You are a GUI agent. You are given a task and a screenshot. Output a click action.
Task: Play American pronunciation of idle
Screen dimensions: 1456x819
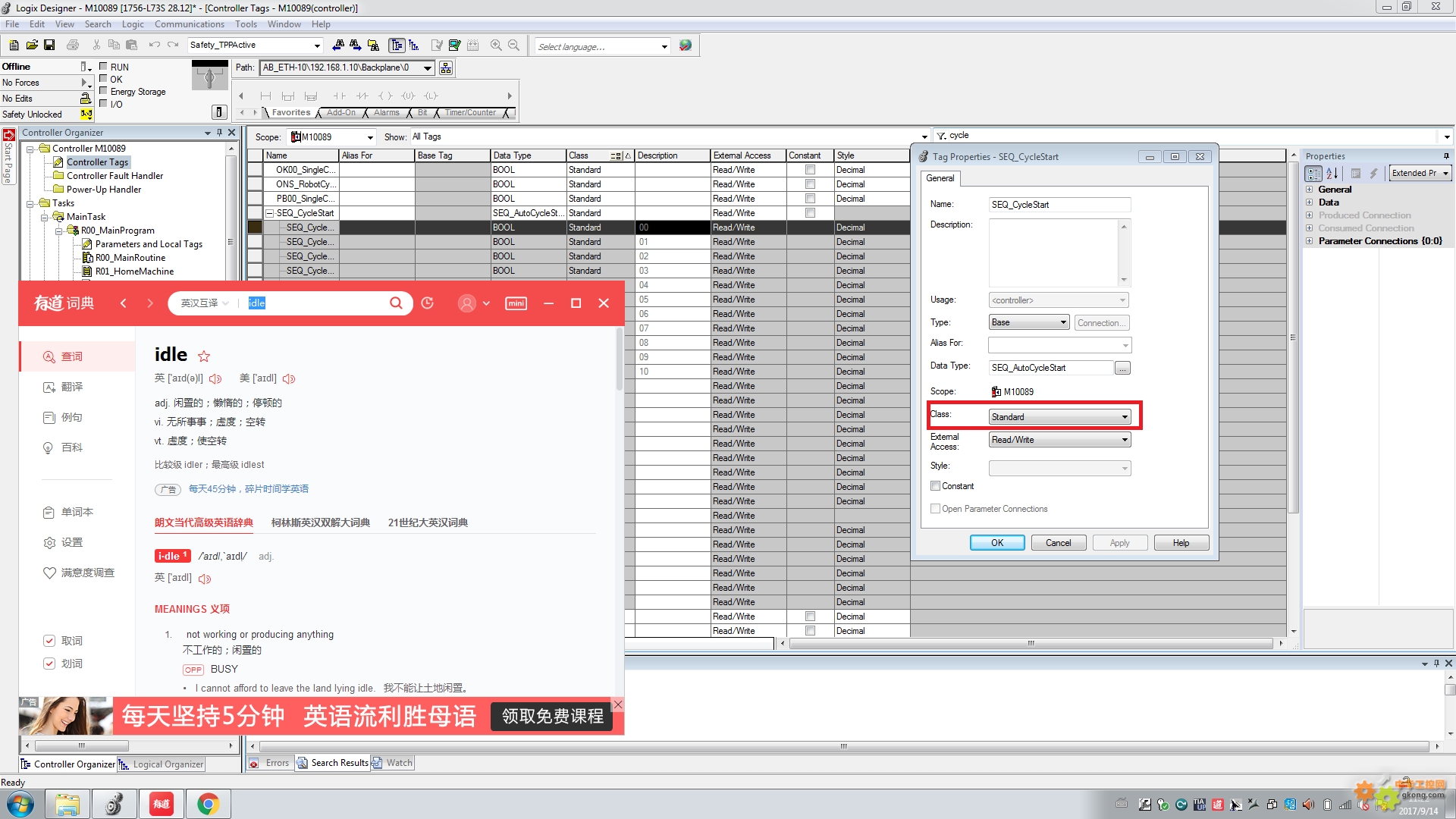(289, 378)
